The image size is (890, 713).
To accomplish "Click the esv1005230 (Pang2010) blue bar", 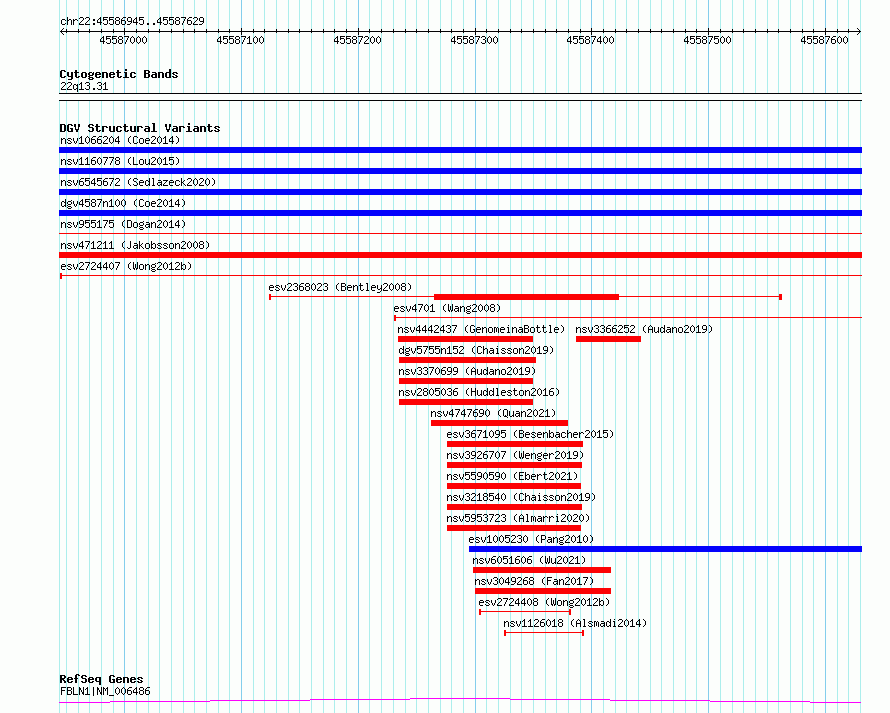I will (665, 549).
